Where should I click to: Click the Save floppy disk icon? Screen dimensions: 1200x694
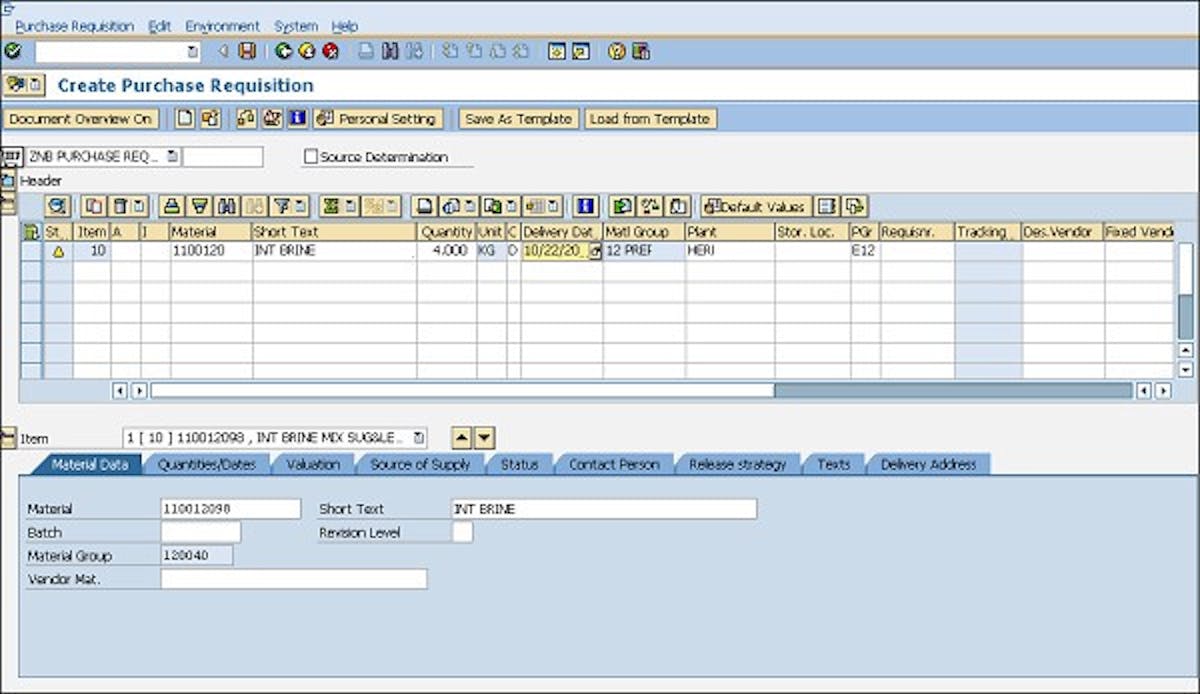(x=247, y=51)
